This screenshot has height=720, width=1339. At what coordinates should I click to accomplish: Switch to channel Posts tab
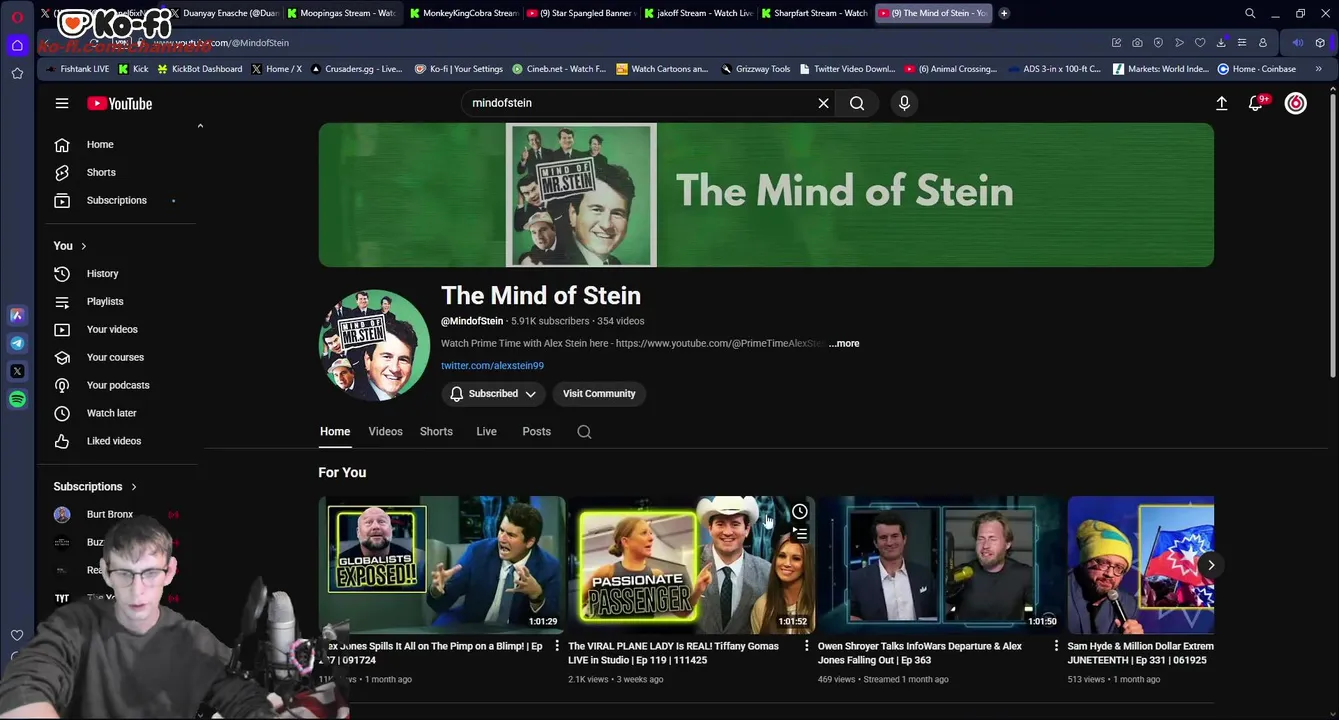(536, 432)
